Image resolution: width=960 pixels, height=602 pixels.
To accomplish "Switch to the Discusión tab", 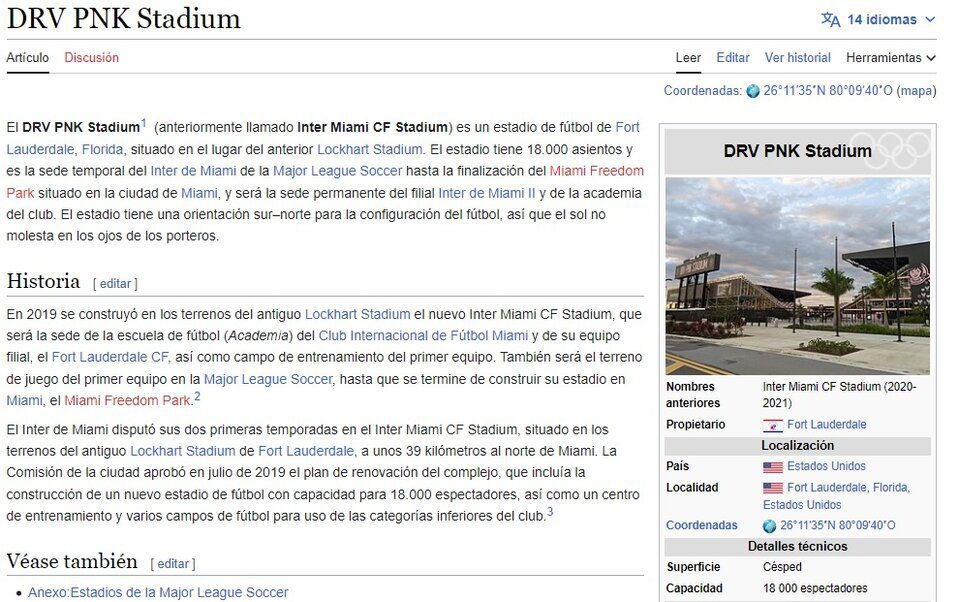I will [91, 58].
